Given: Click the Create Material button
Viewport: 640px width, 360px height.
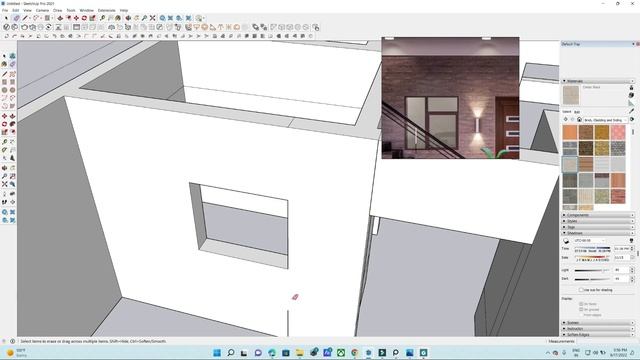Looking at the screenshot, I should point(631,95).
